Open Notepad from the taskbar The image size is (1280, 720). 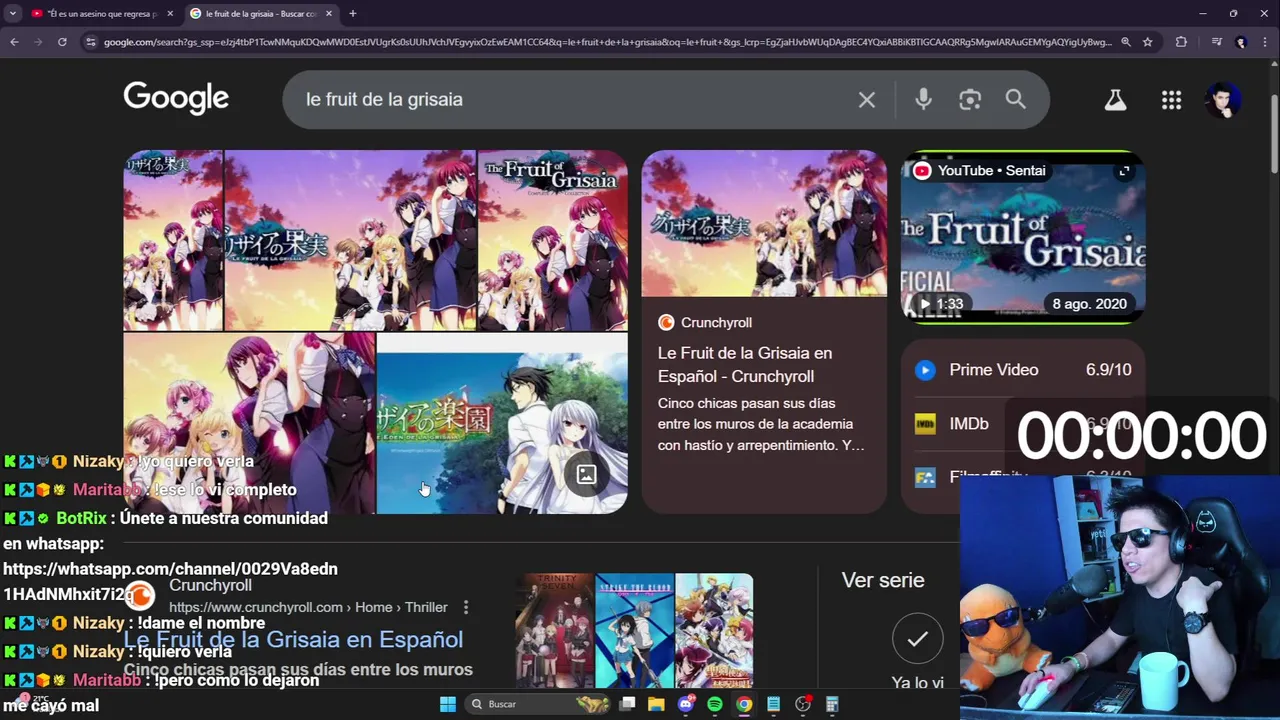pos(773,704)
